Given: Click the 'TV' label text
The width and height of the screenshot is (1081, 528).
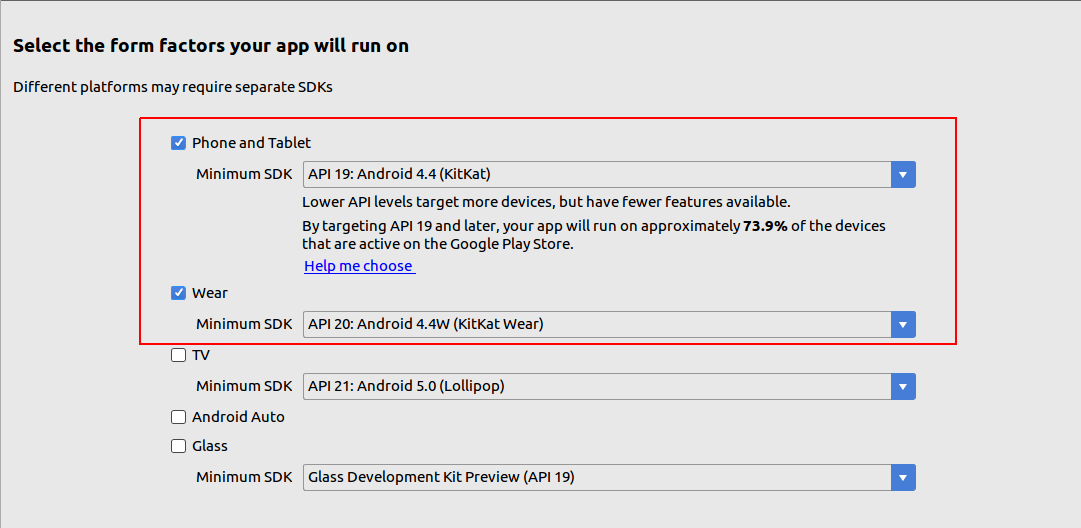Looking at the screenshot, I should click(x=201, y=355).
